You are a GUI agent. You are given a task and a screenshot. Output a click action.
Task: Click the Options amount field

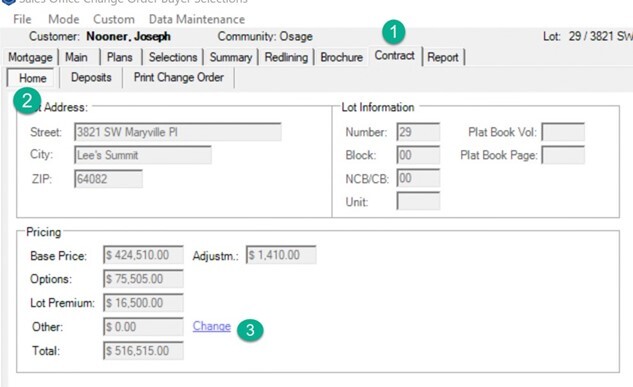(143, 279)
